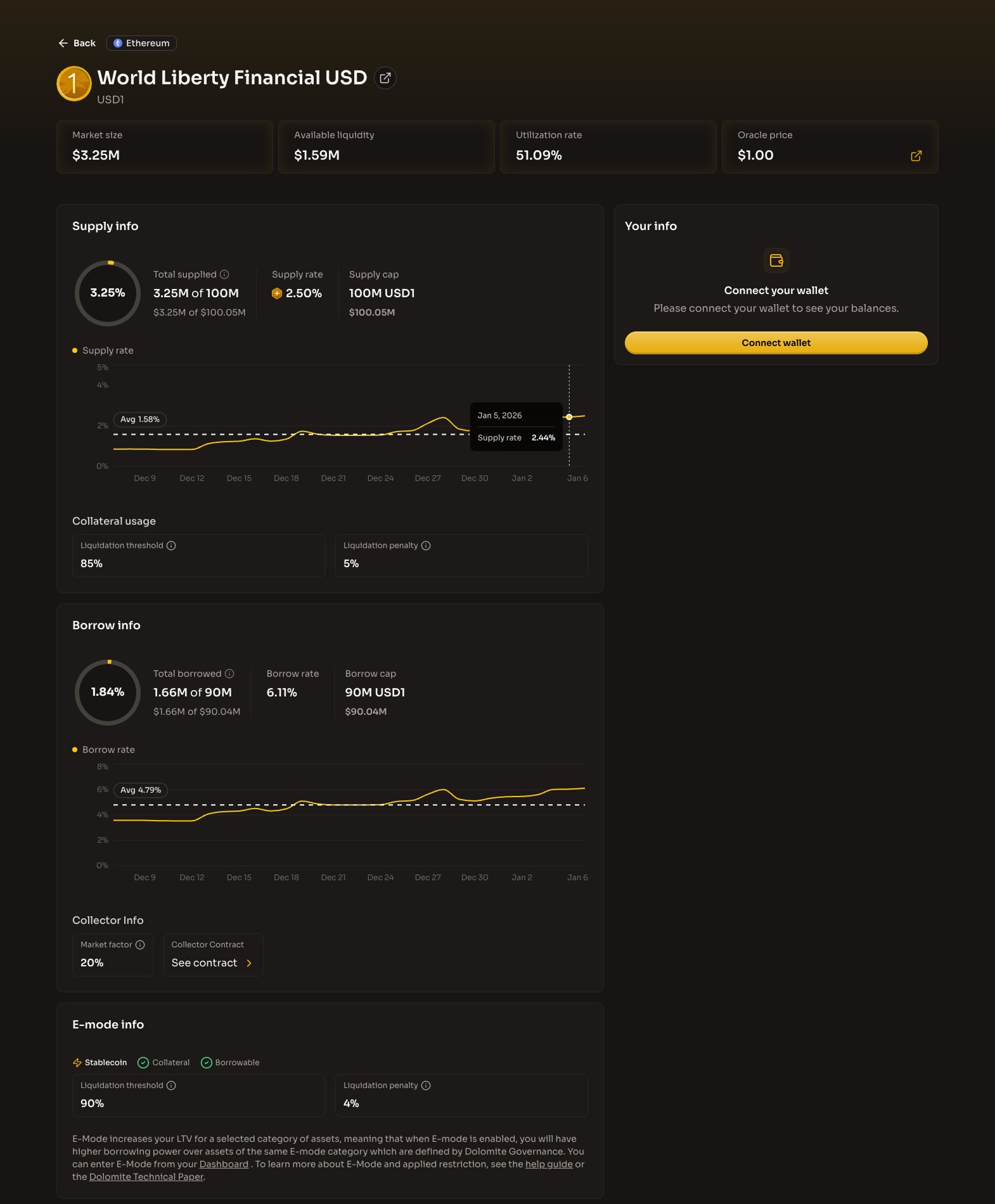Click the hexagon rewards icon by Supply rate 2.50%
The image size is (995, 1204).
277,293
